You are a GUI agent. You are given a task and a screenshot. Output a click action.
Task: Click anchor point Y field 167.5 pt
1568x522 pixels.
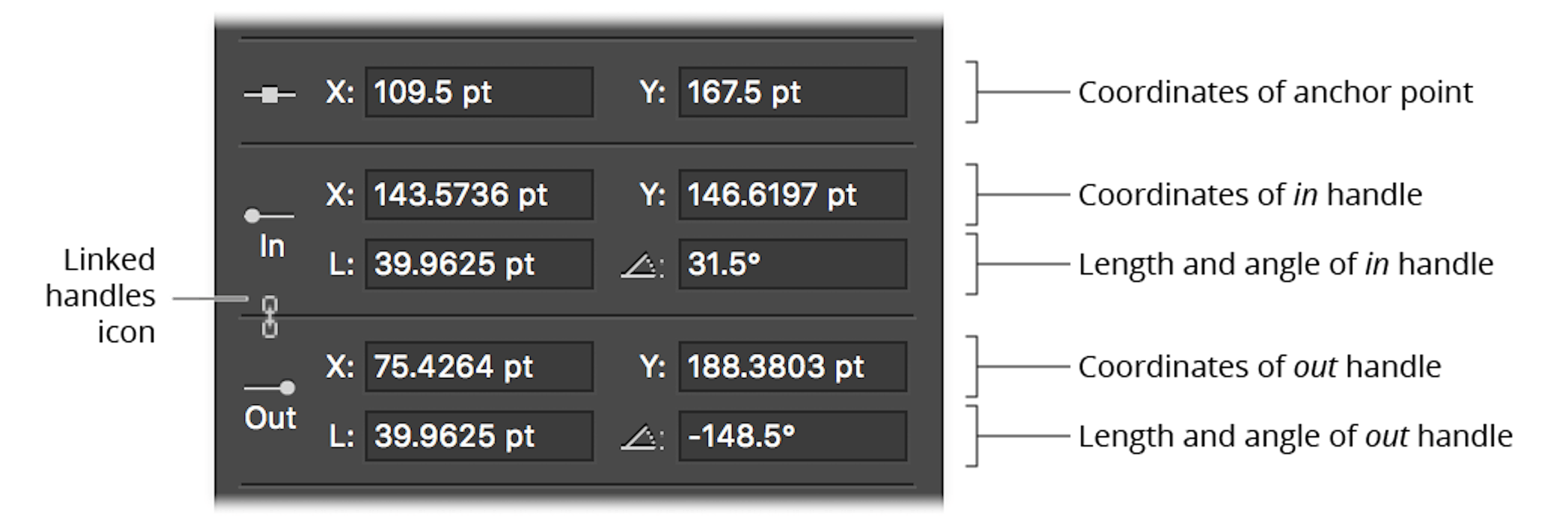click(x=792, y=93)
